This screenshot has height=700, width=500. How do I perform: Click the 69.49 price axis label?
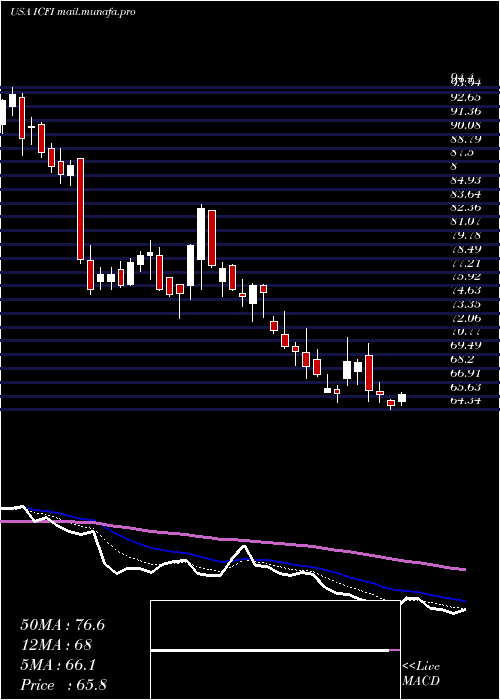click(x=466, y=345)
